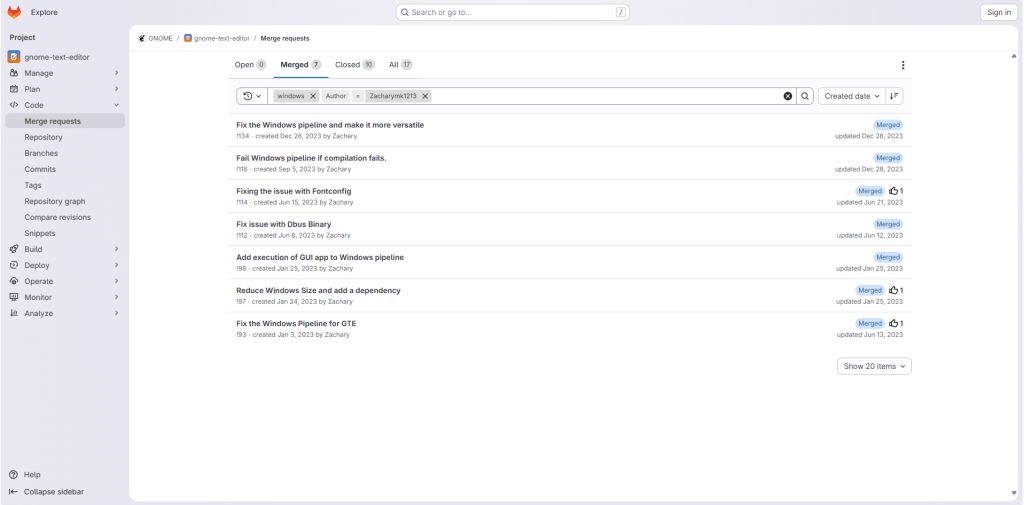The height and width of the screenshot is (505, 1024).
Task: Open the Show 20 items dropdown
Action: (x=874, y=367)
